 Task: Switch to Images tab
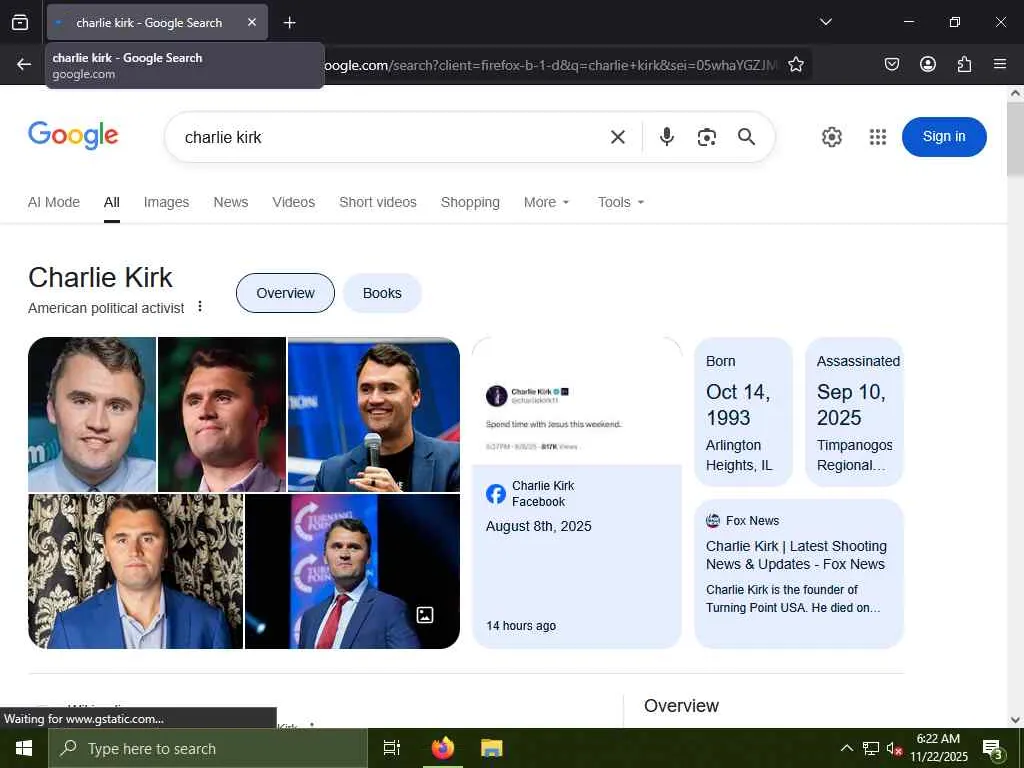tap(167, 202)
